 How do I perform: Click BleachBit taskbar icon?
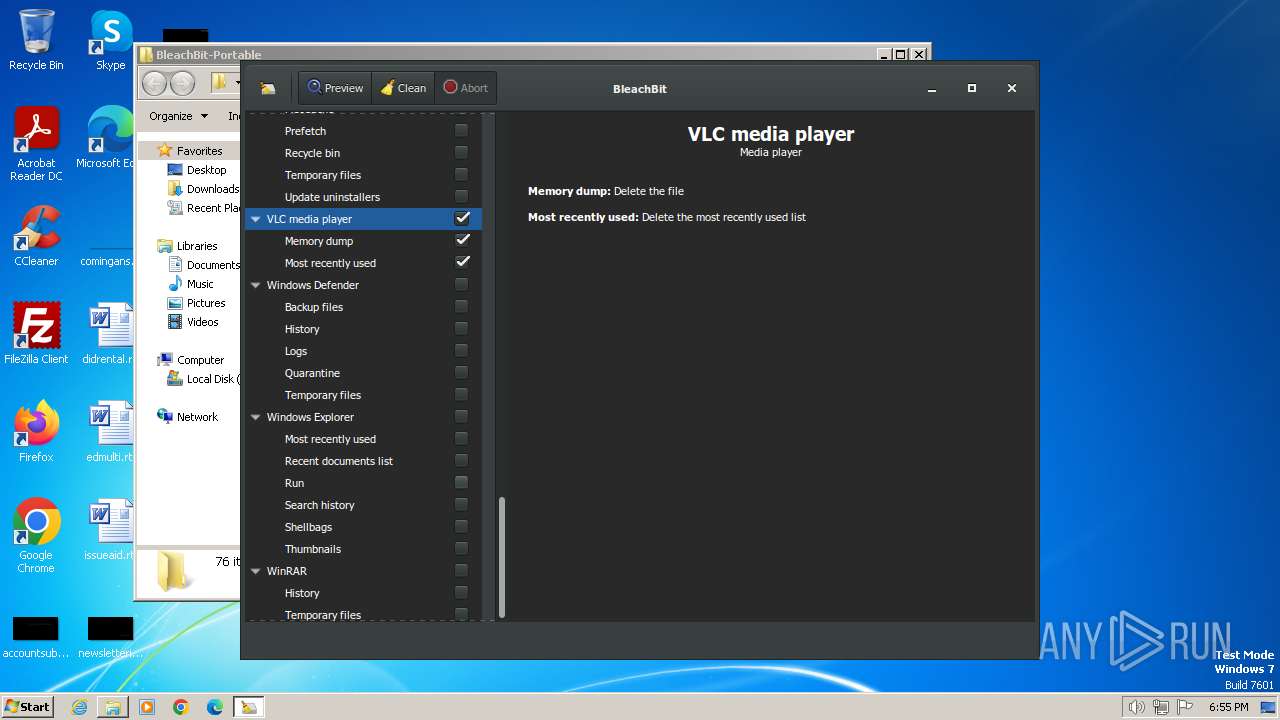click(x=248, y=707)
